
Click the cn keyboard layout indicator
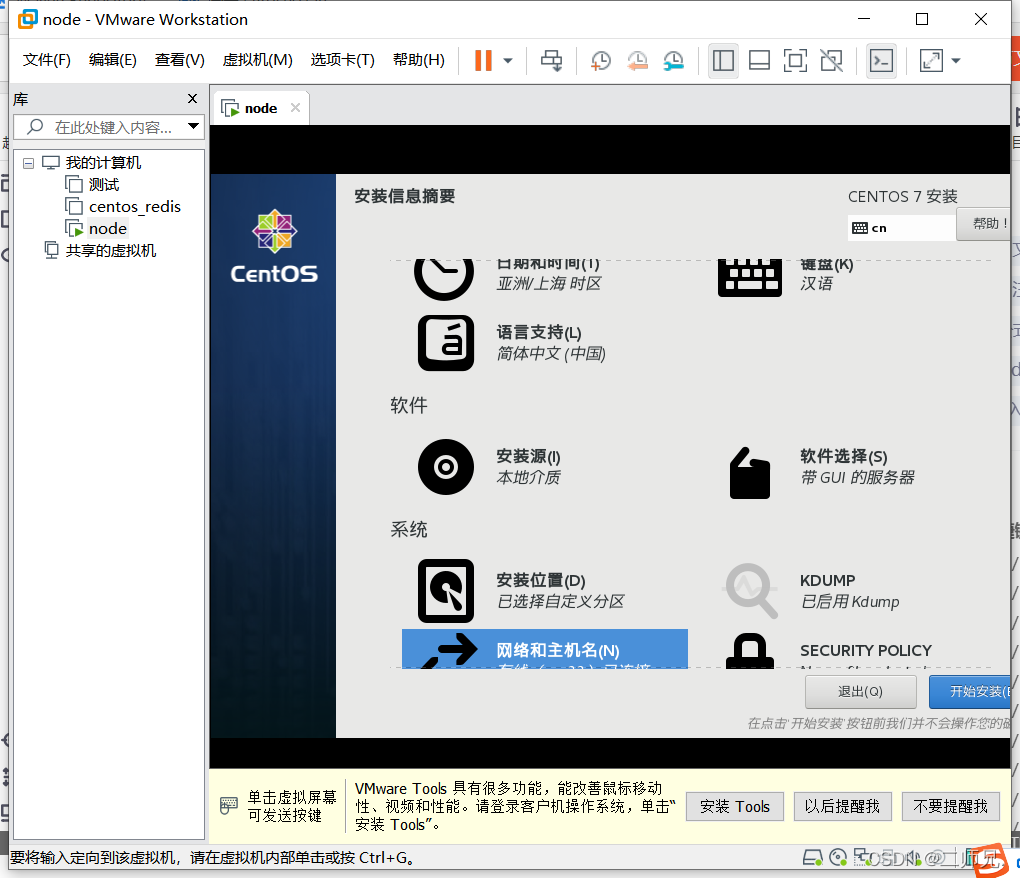point(902,228)
